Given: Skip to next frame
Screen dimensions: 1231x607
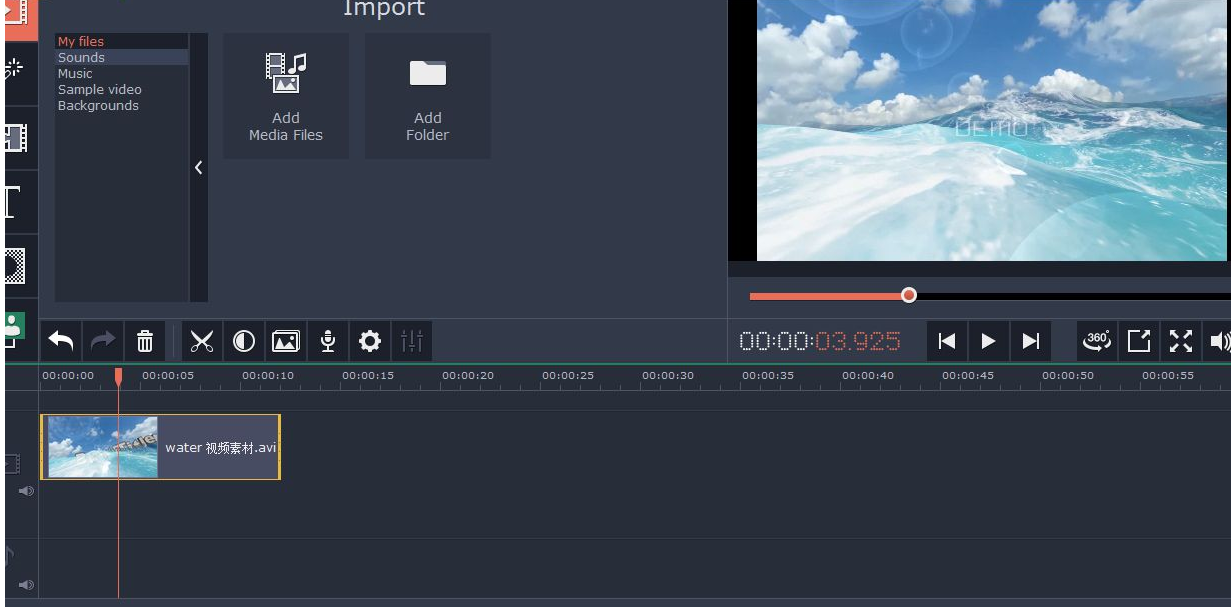Looking at the screenshot, I should click(1031, 341).
